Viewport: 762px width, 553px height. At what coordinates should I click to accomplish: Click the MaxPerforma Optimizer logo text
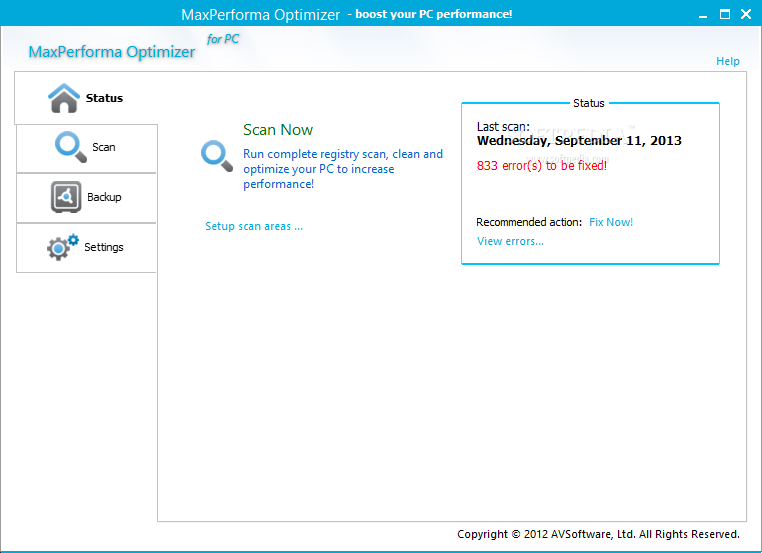pyautogui.click(x=112, y=52)
